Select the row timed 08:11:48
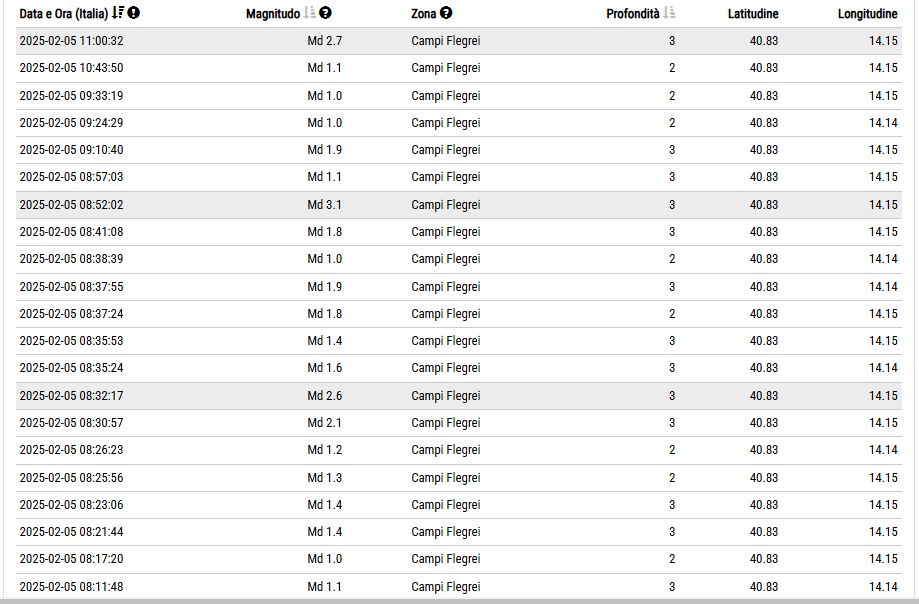919x604 pixels. click(x=458, y=586)
